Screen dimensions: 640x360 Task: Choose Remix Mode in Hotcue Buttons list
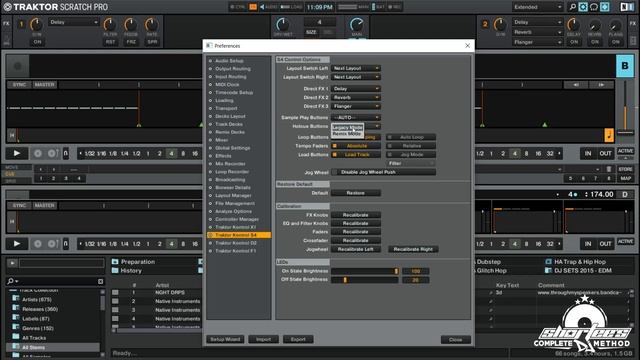pos(347,133)
